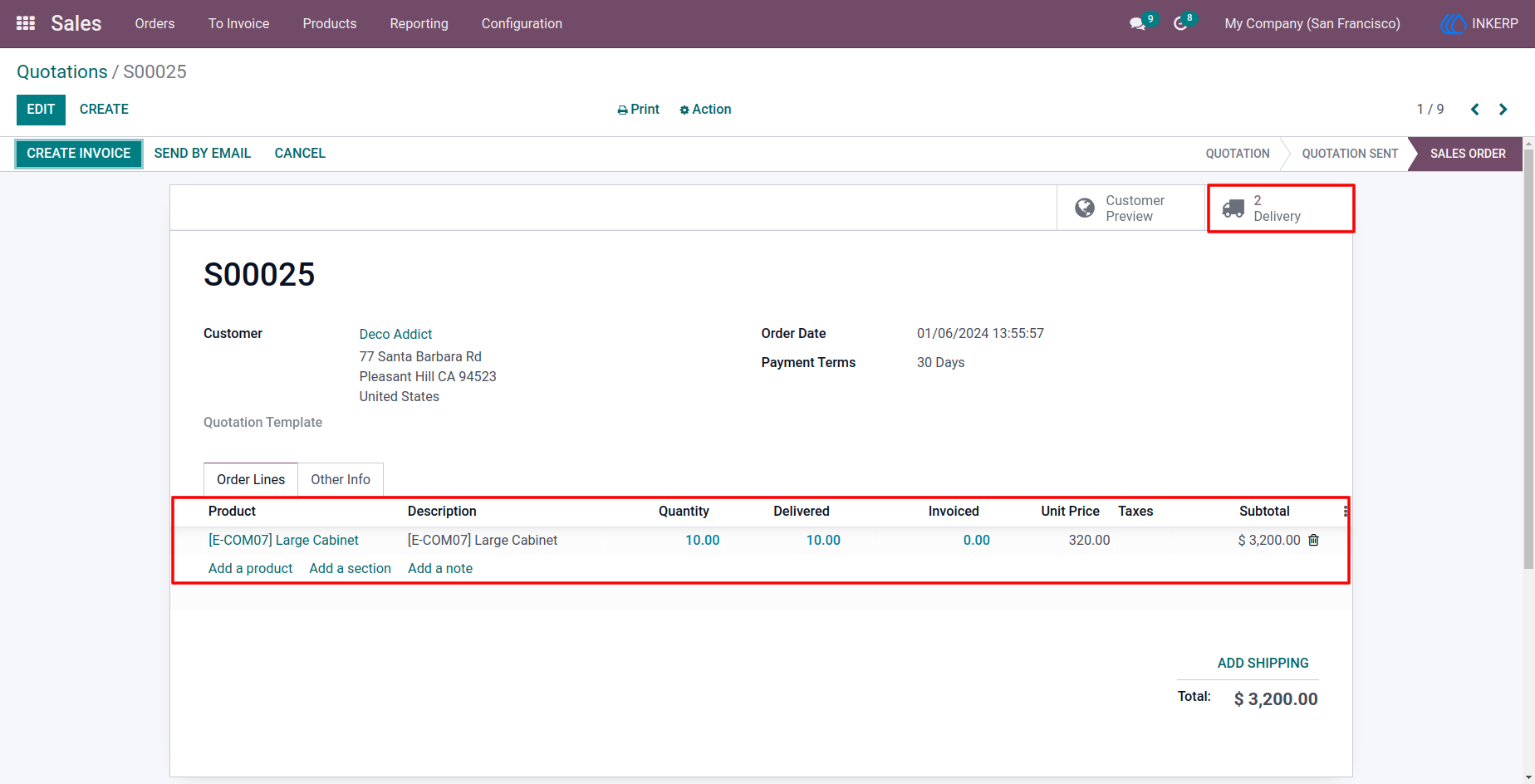Open the Configuration menu
Screen dimensions: 1535x784
[x=522, y=24]
